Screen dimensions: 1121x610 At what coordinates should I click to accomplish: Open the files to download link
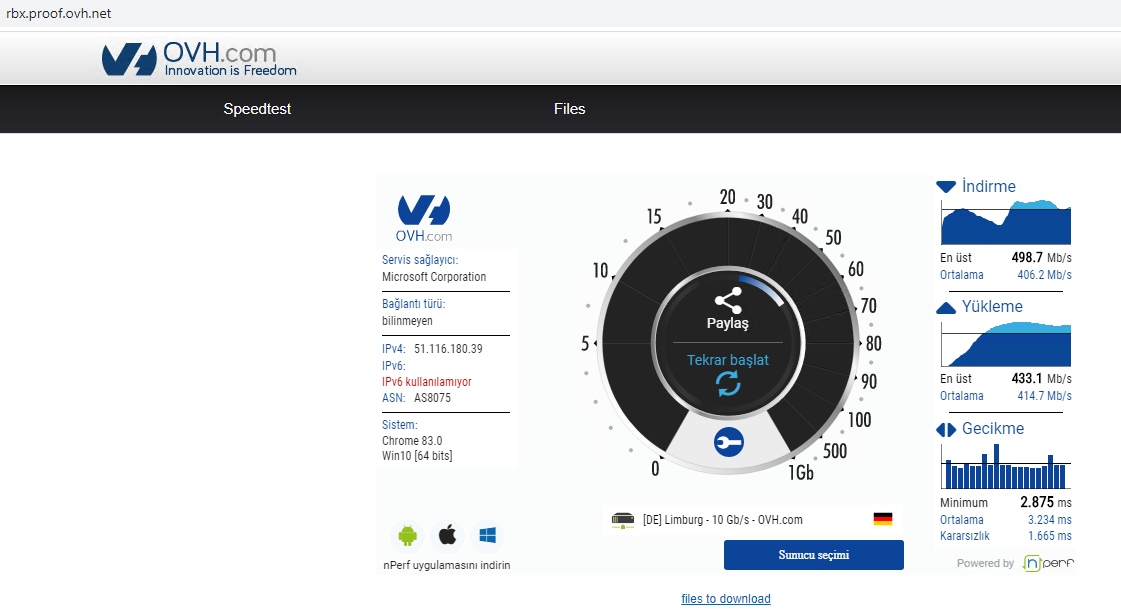726,599
